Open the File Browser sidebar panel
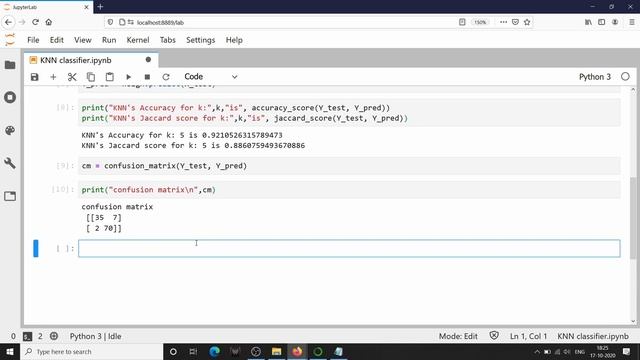 point(10,65)
